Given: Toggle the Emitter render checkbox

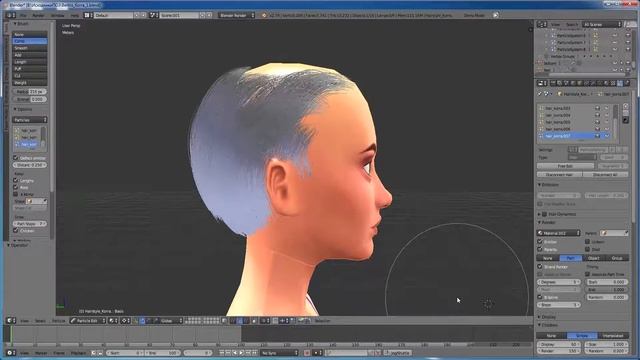Looking at the screenshot, I should 540,242.
